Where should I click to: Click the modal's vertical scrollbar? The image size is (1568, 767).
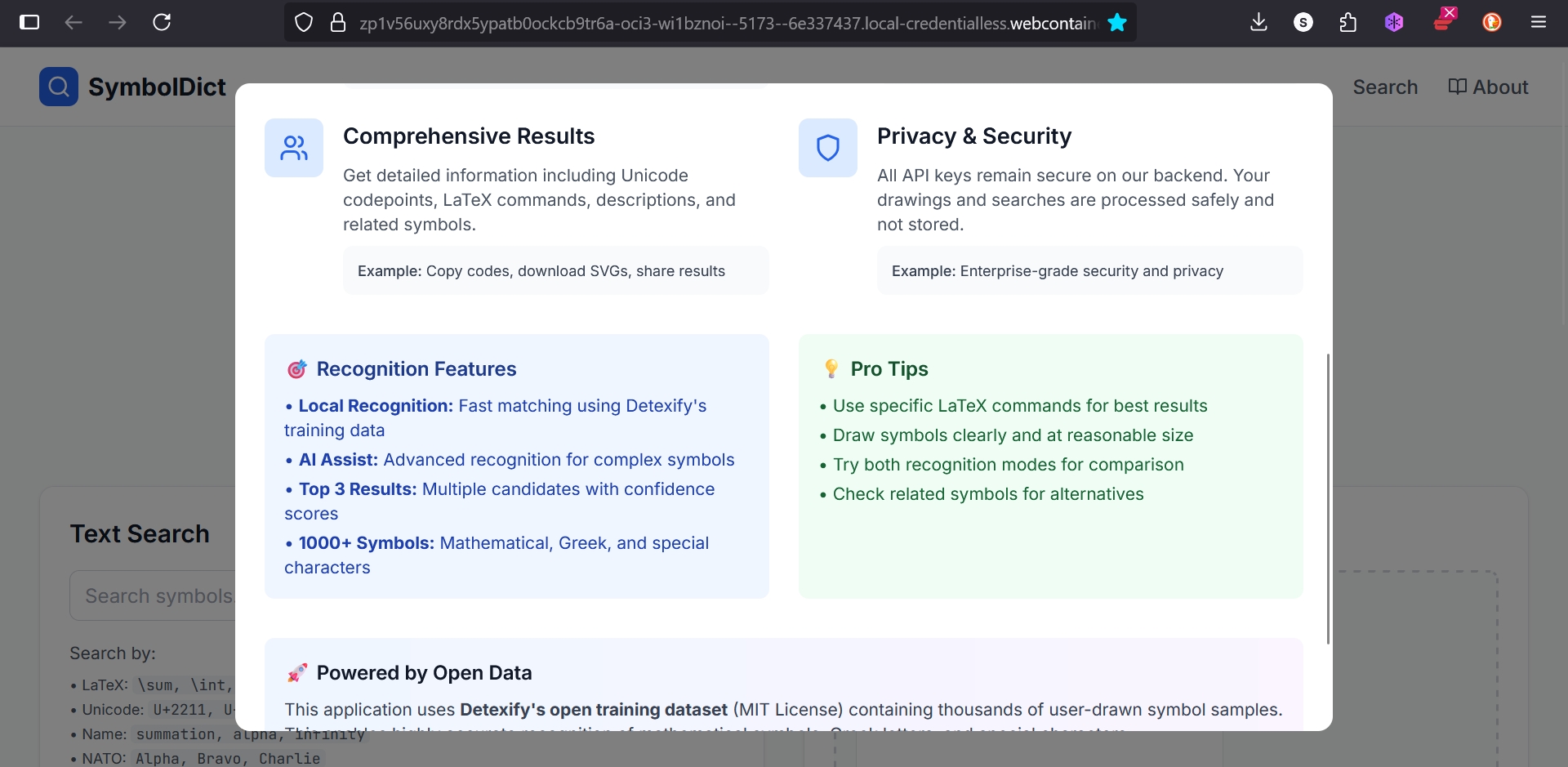(x=1328, y=498)
